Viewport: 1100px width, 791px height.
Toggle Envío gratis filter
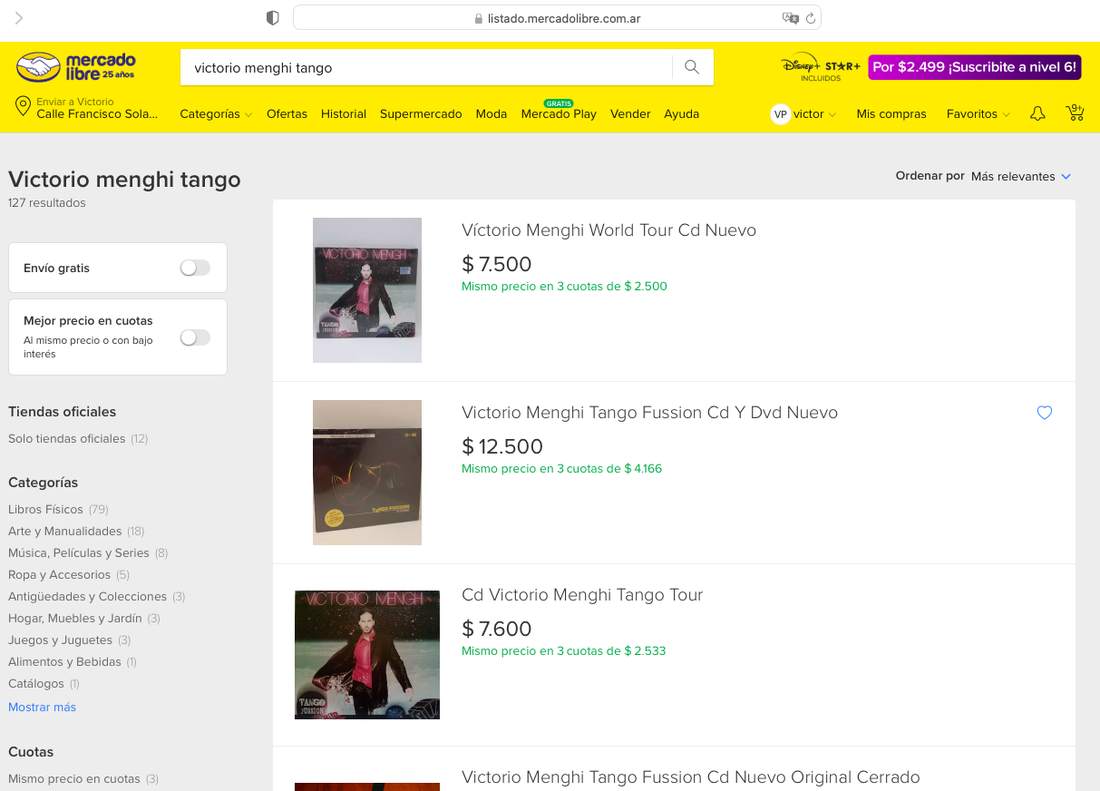pos(195,268)
